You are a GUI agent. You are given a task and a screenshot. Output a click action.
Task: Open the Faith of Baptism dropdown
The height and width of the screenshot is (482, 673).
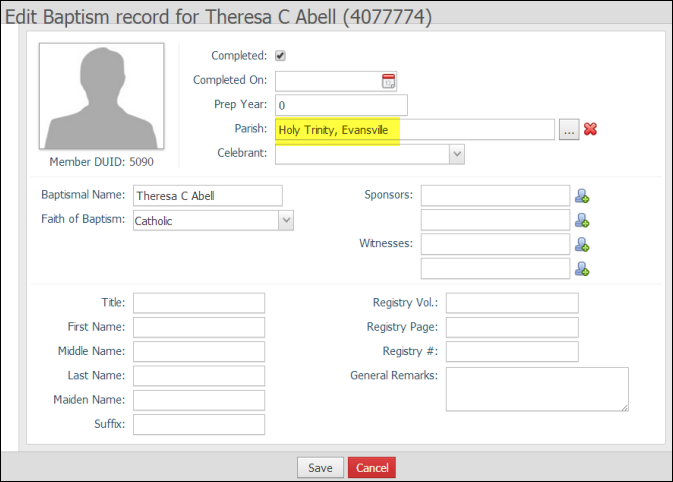(x=285, y=221)
